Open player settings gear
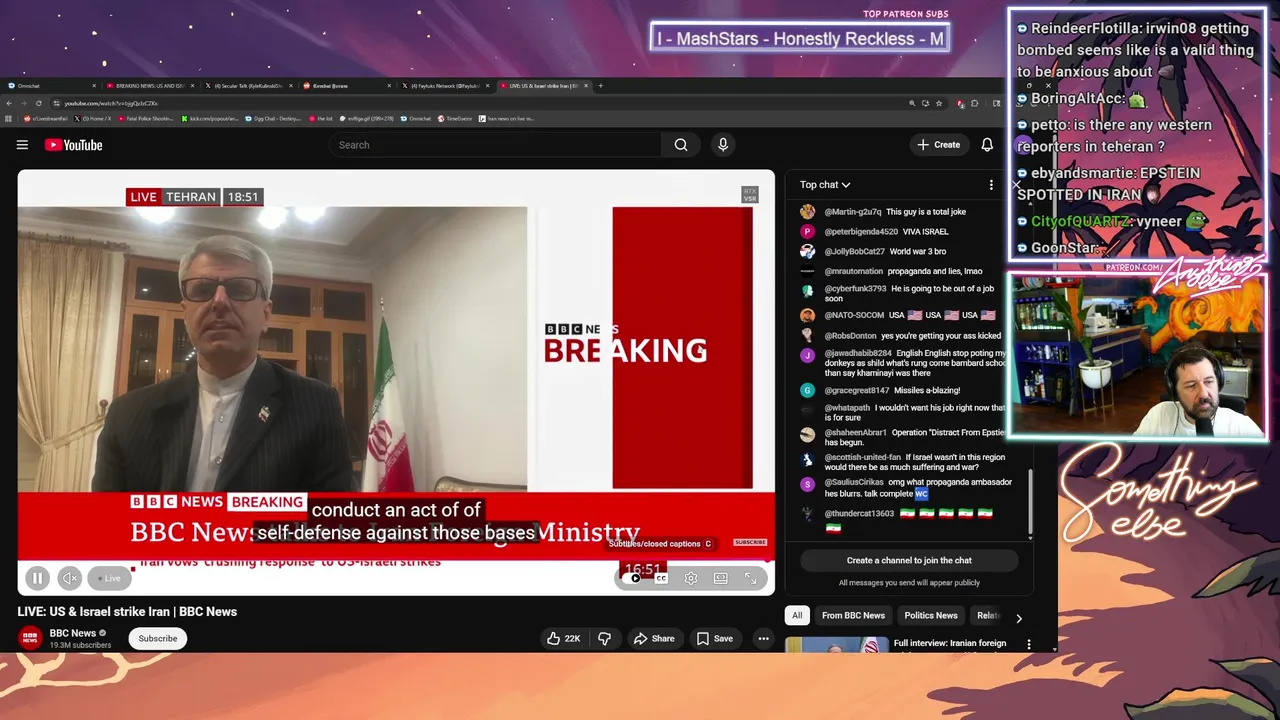Image resolution: width=1280 pixels, height=720 pixels. point(691,578)
